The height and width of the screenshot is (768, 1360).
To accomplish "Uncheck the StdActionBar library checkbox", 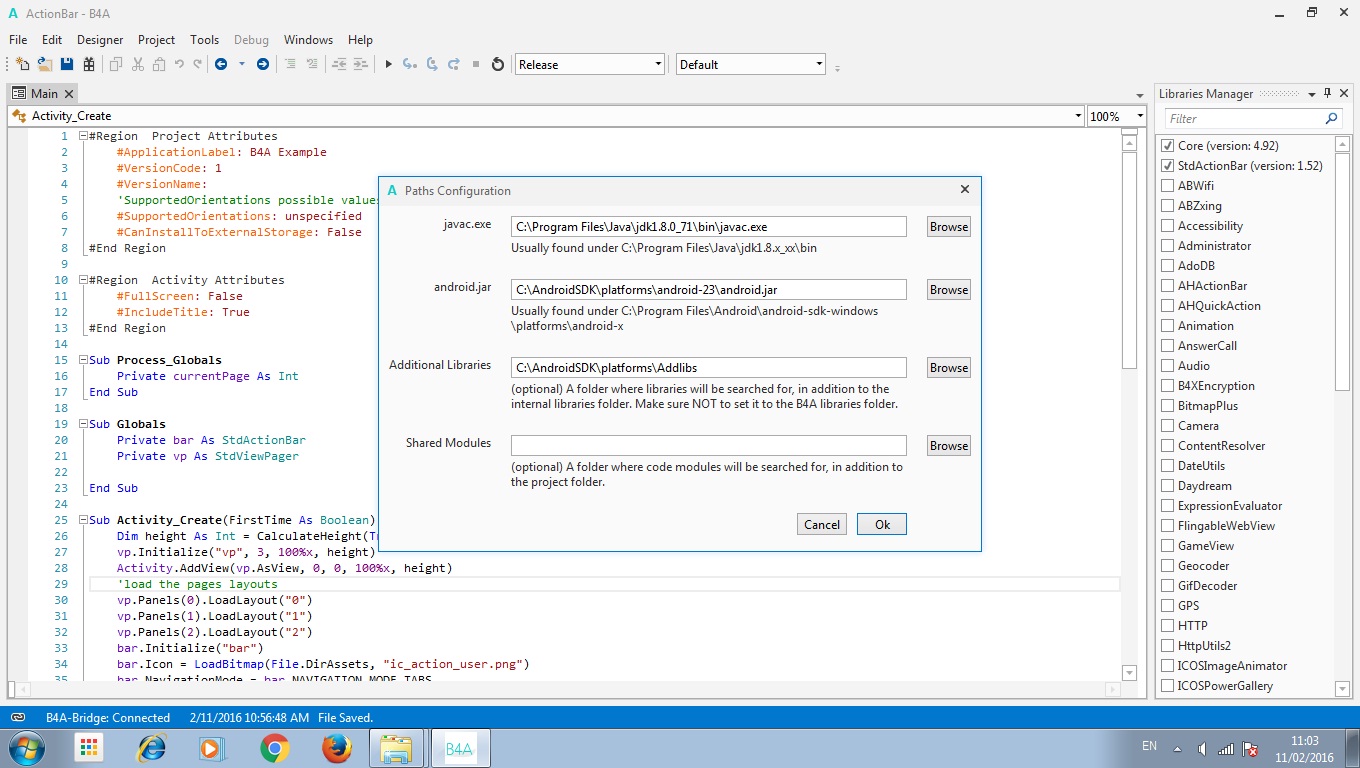I will [1168, 166].
